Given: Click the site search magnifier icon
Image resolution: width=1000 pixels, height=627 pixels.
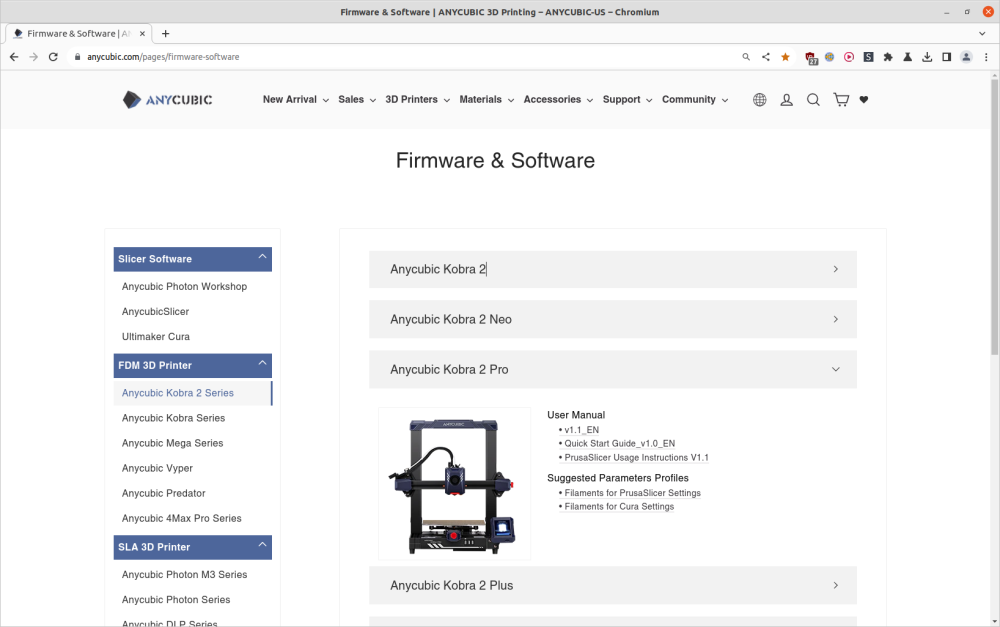Looking at the screenshot, I should click(x=813, y=100).
